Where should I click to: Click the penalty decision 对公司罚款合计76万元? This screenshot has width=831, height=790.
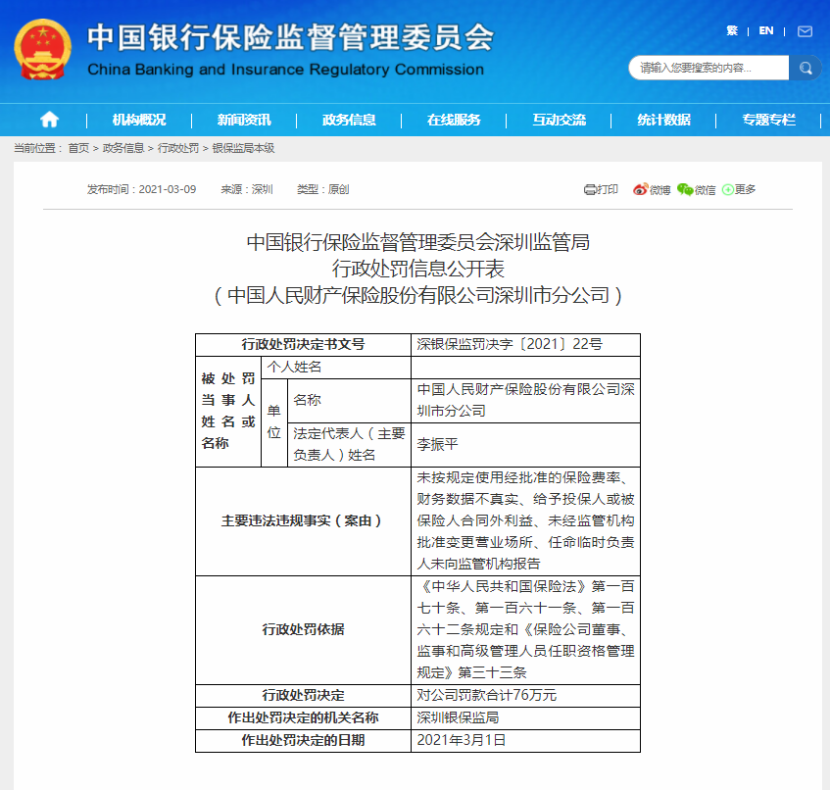487,695
